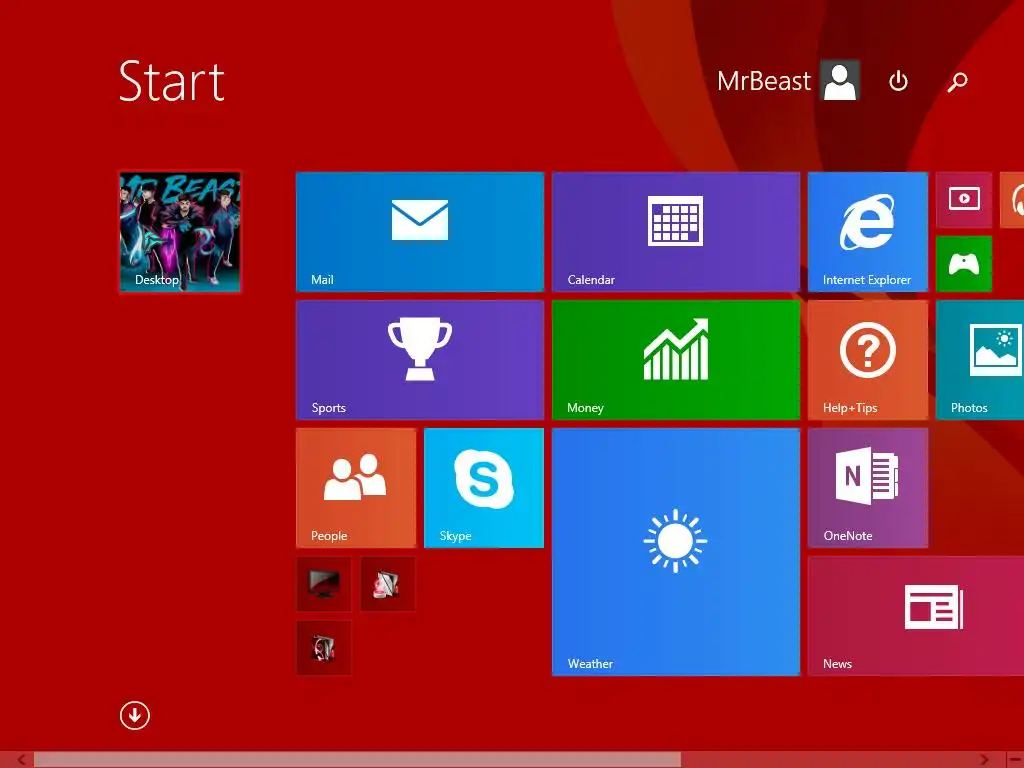Open the Money tile

coord(676,360)
